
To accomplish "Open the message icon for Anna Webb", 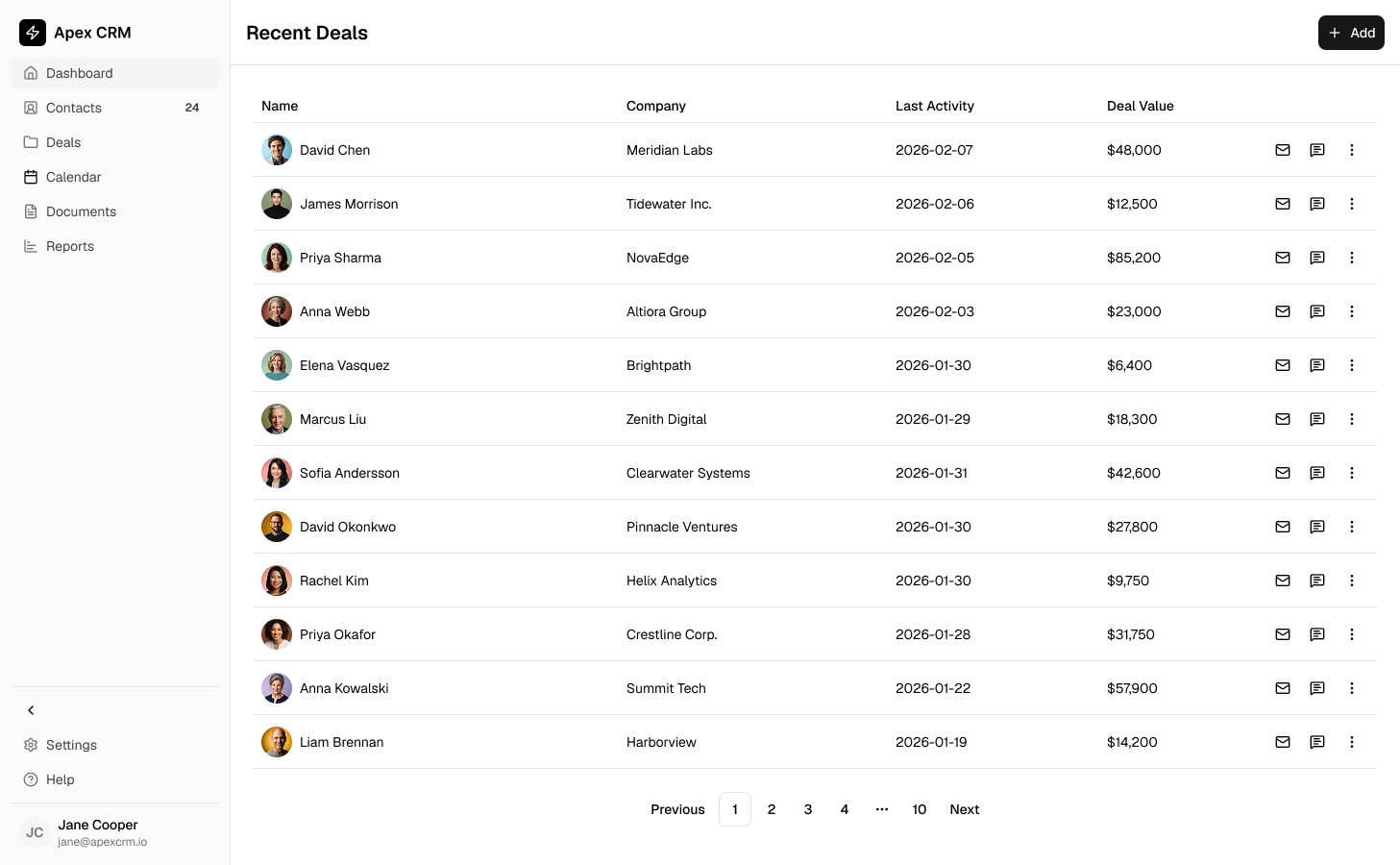I will tap(1317, 311).
